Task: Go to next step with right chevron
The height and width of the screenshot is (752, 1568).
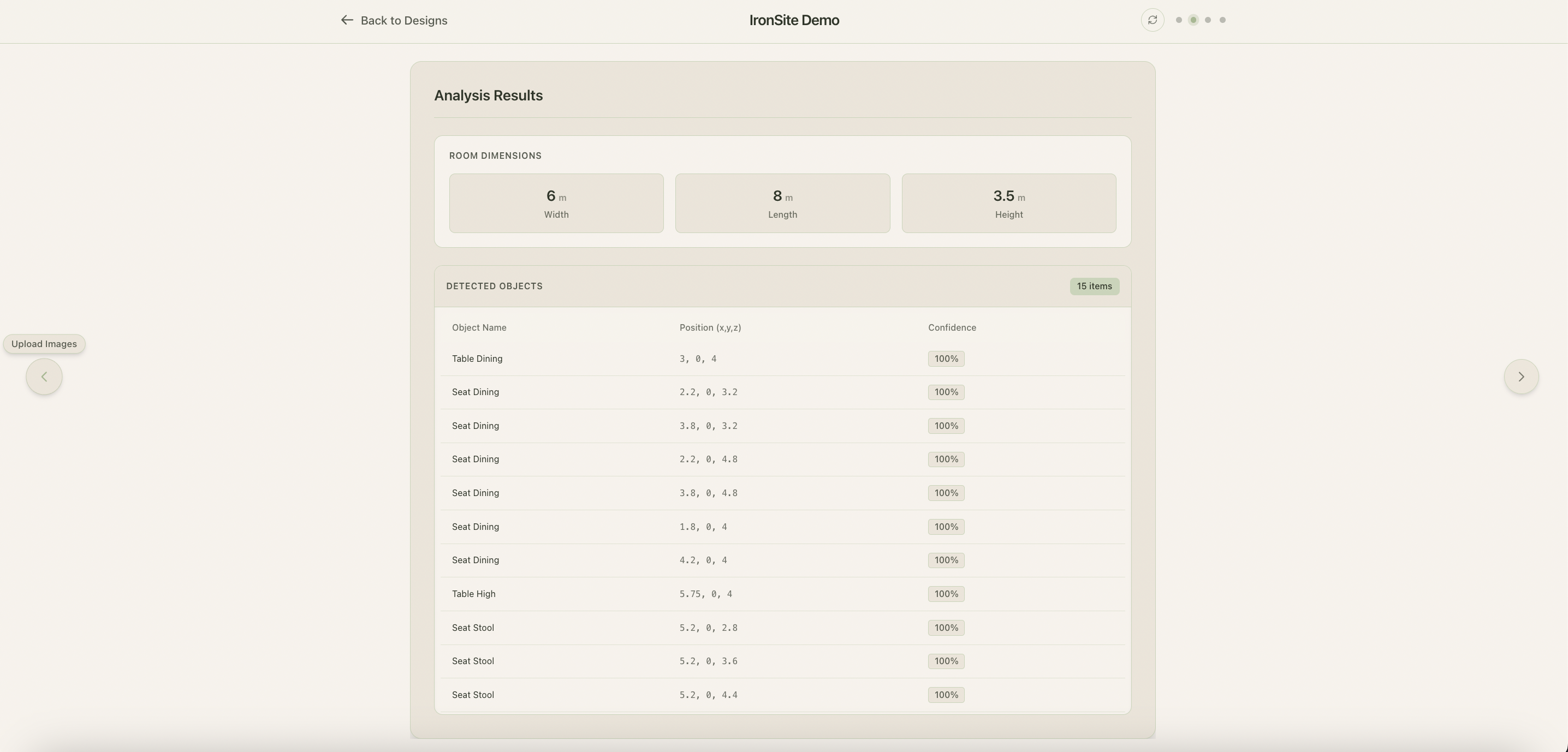Action: [x=1521, y=377]
